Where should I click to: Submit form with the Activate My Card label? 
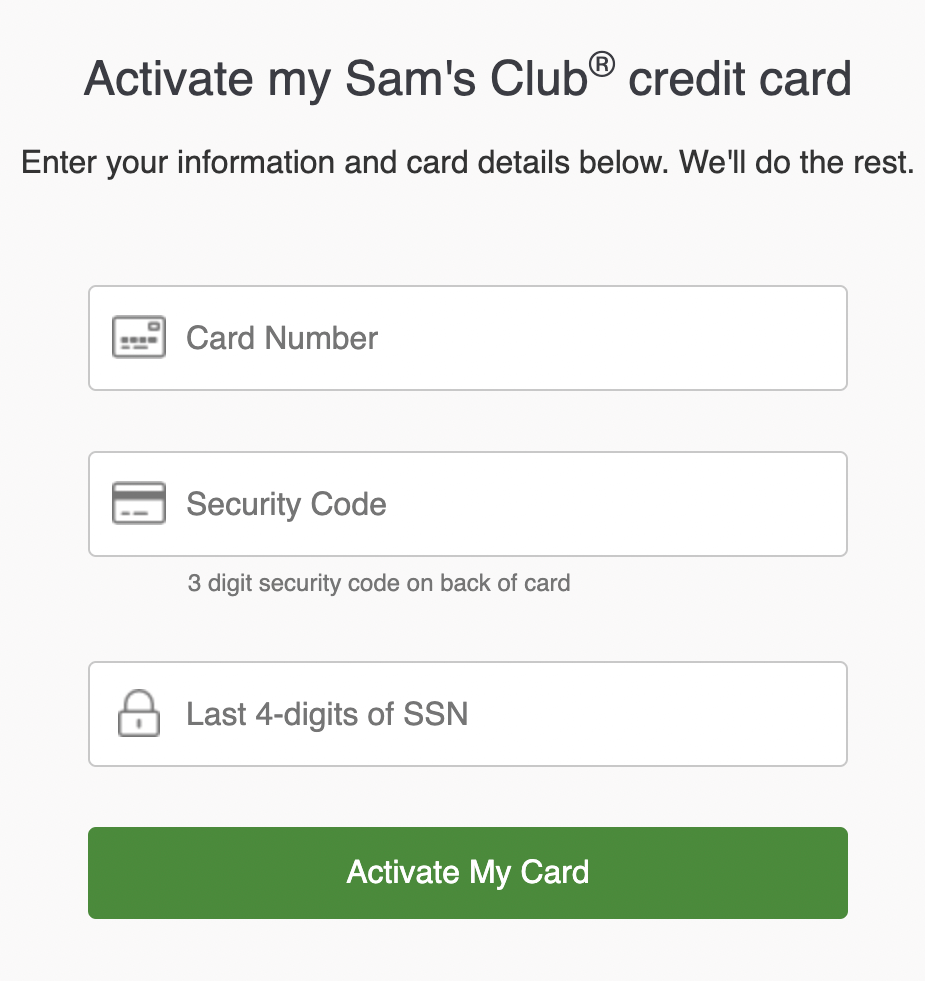point(468,872)
